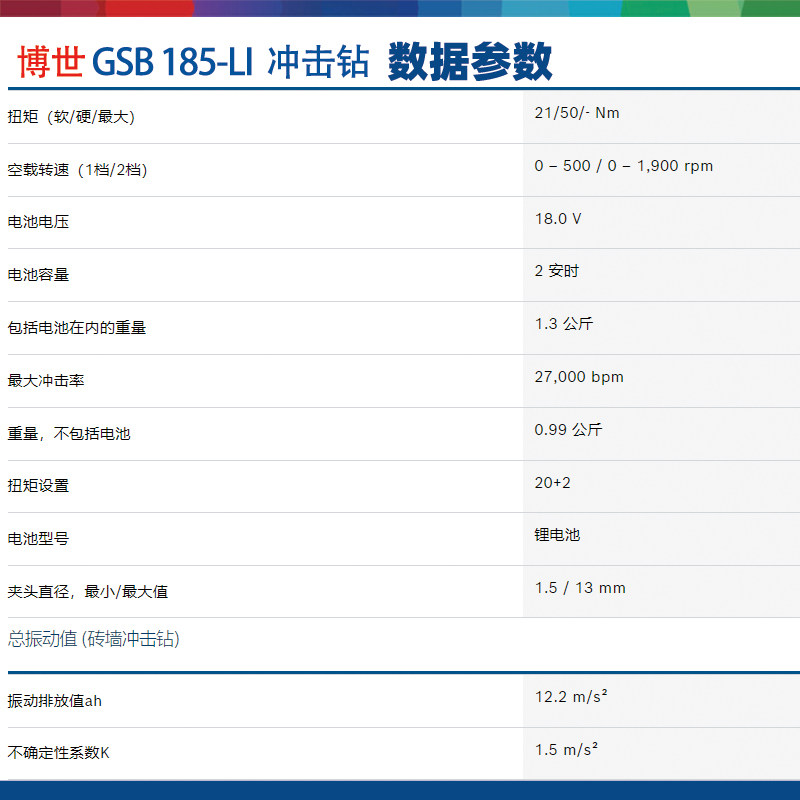Image resolution: width=800 pixels, height=800 pixels.
Task: Select the value '1.5 m/s²'
Action: coord(566,749)
